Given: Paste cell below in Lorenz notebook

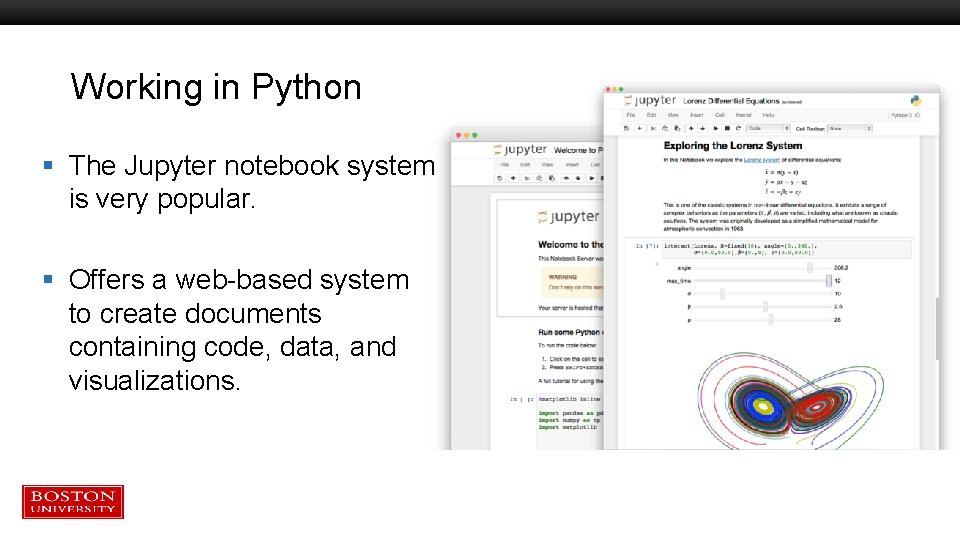Looking at the screenshot, I should click(677, 129).
